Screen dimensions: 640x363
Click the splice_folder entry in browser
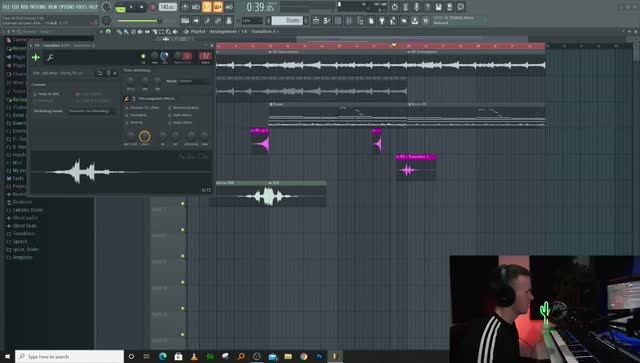point(22,249)
